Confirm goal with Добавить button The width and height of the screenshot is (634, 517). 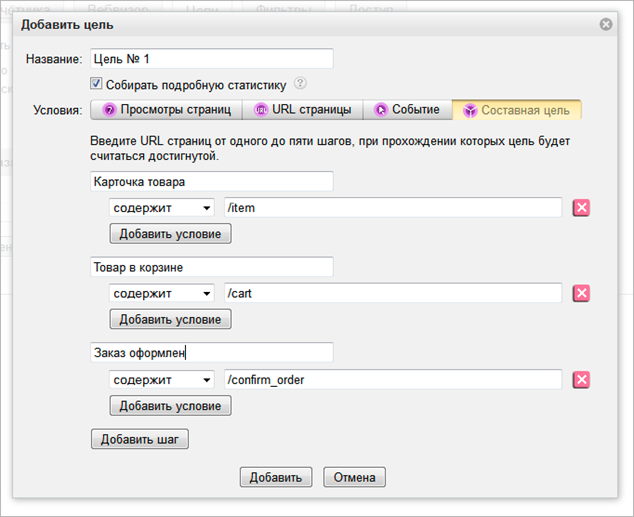[277, 477]
